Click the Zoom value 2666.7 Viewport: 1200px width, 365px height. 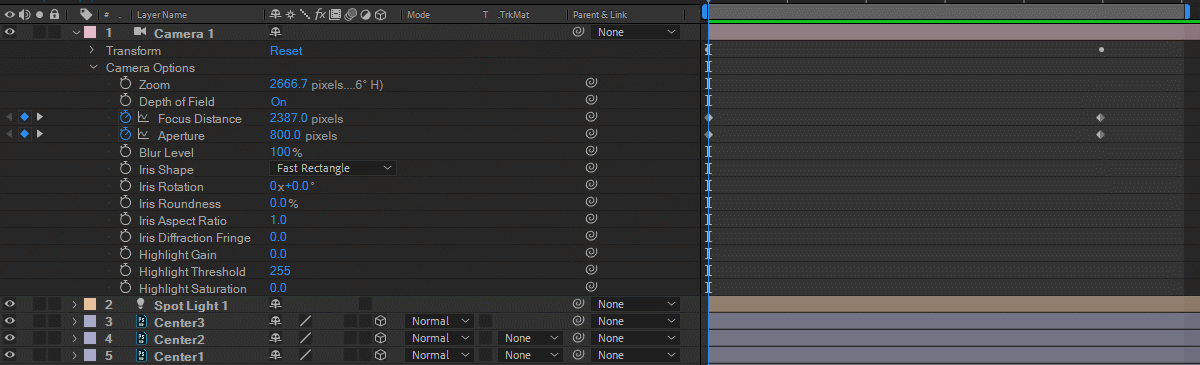pos(289,85)
